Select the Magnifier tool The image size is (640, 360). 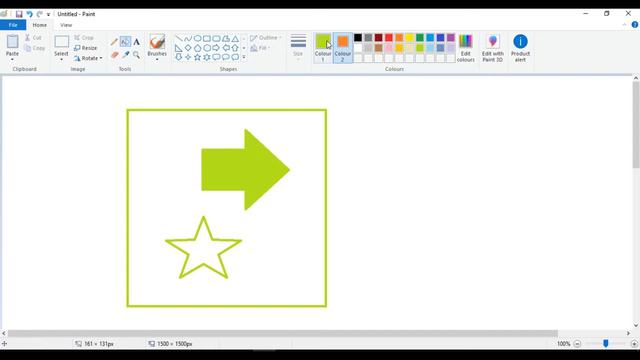[x=136, y=55]
